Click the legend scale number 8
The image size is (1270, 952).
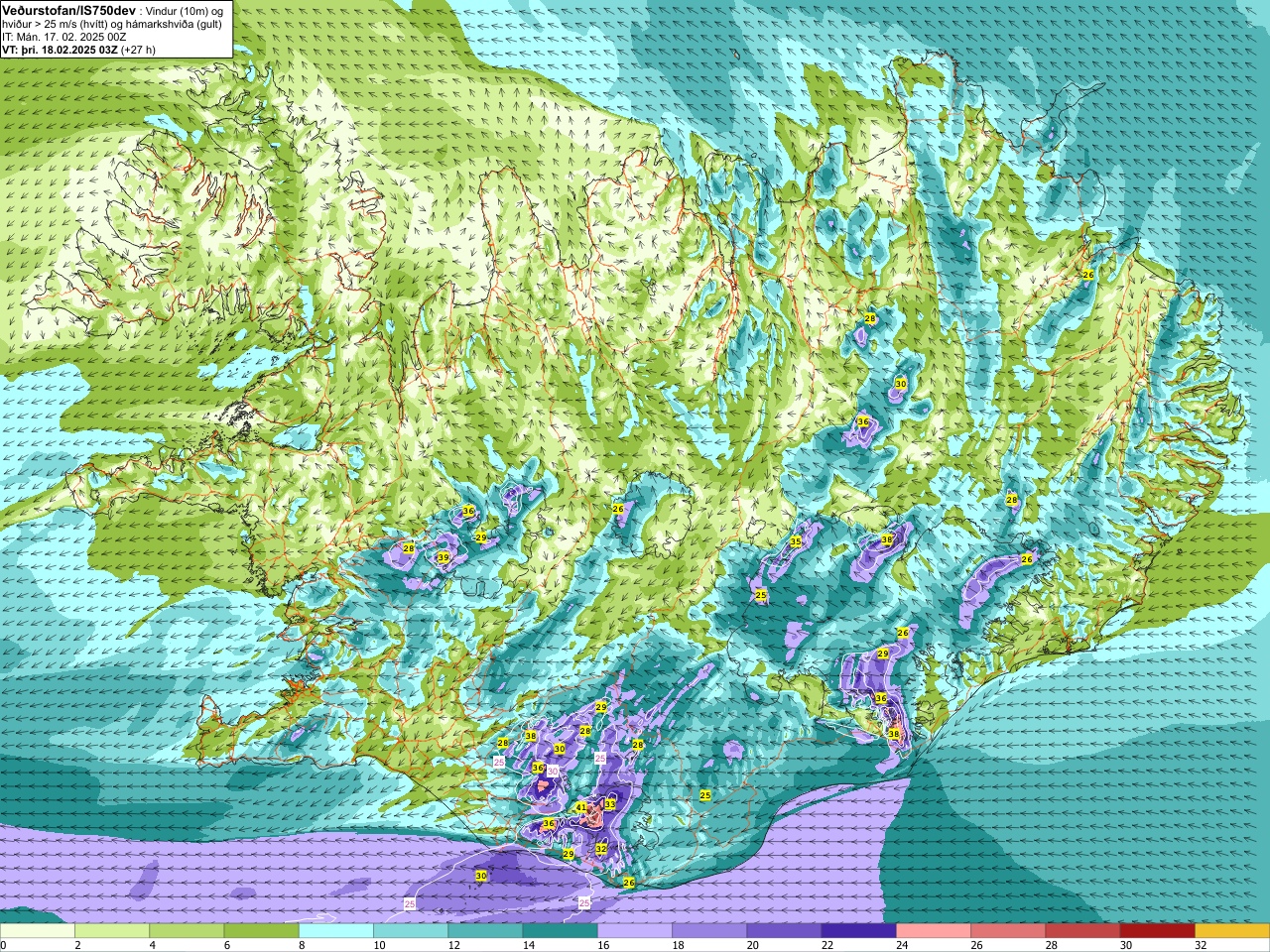(x=300, y=945)
